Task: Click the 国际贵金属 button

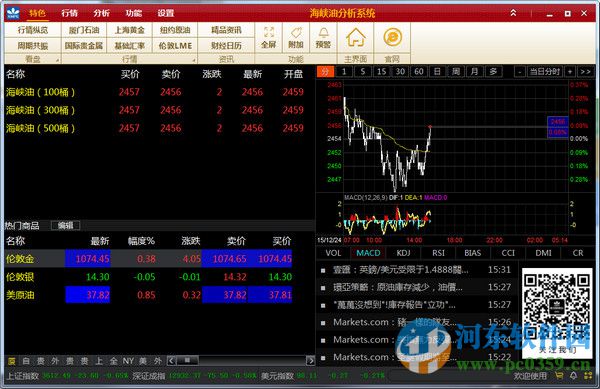Action: coord(84,46)
